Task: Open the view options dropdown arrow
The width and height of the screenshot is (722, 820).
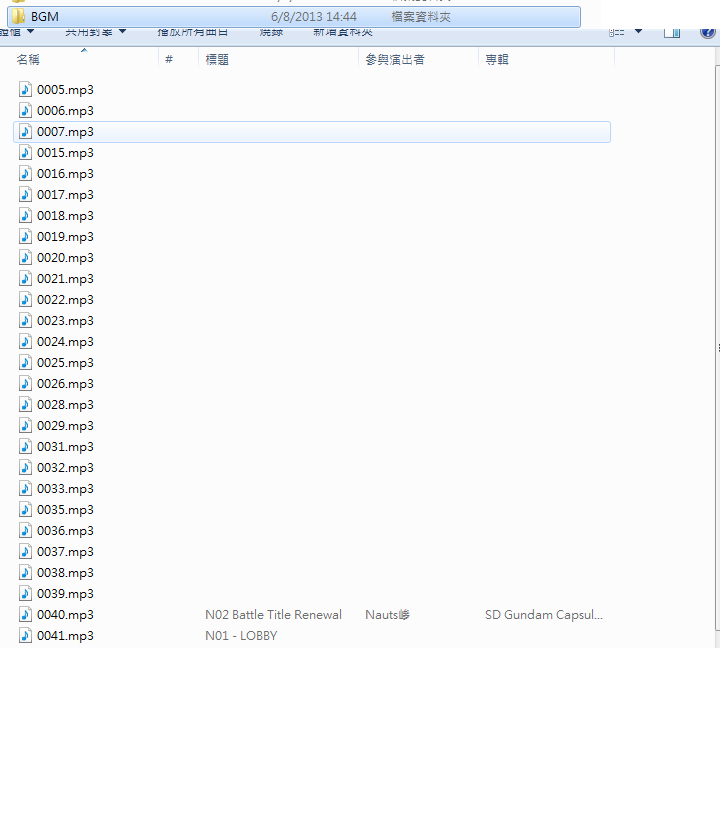Action: (638, 31)
